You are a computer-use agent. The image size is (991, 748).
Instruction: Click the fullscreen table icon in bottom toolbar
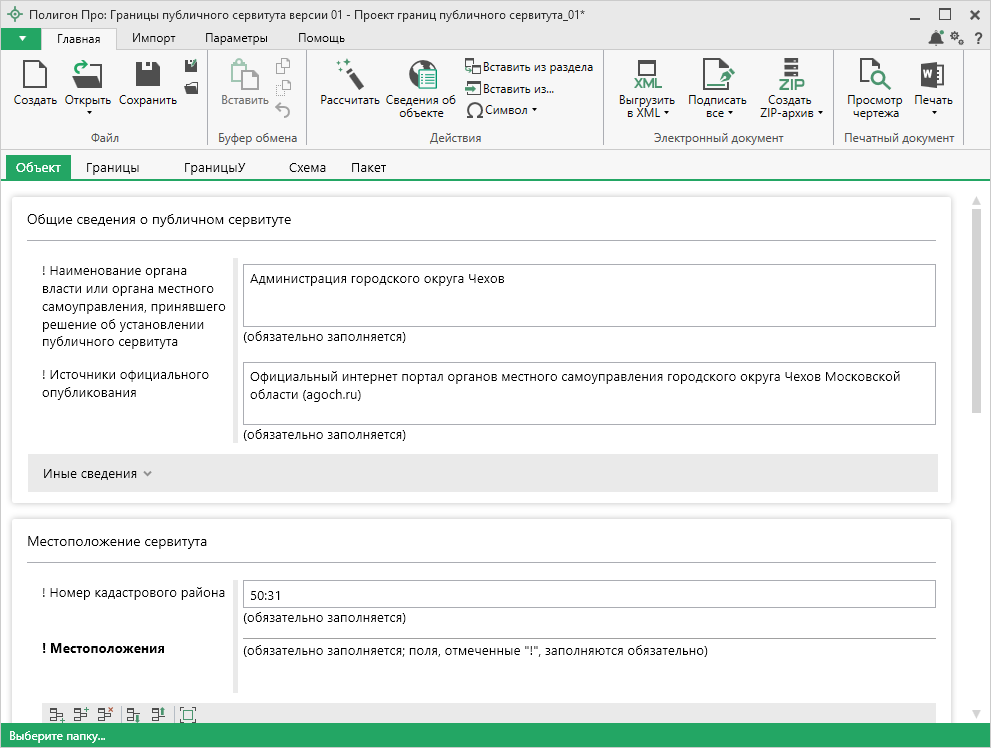pyautogui.click(x=187, y=714)
